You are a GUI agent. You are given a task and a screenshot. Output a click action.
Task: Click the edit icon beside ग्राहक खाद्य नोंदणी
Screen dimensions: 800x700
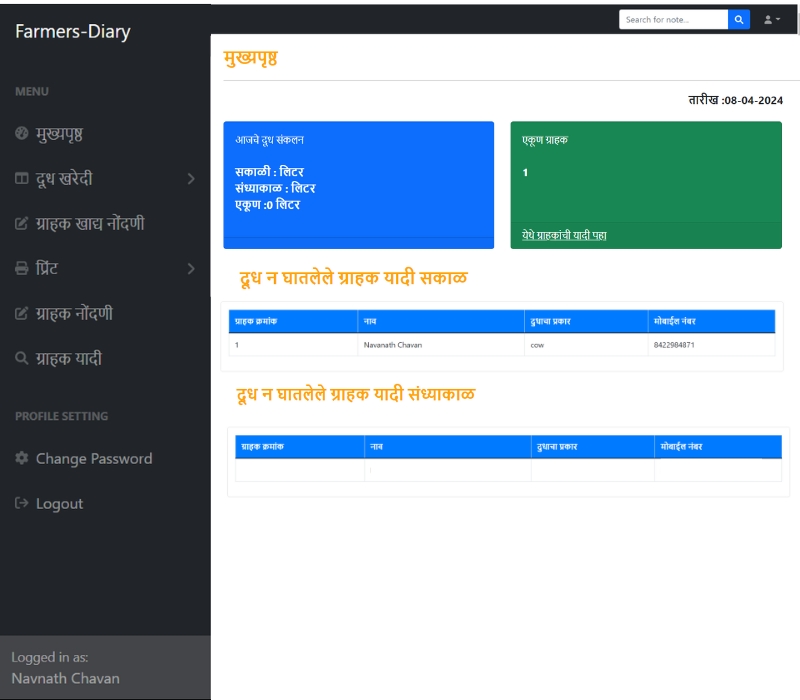pyautogui.click(x=22, y=224)
